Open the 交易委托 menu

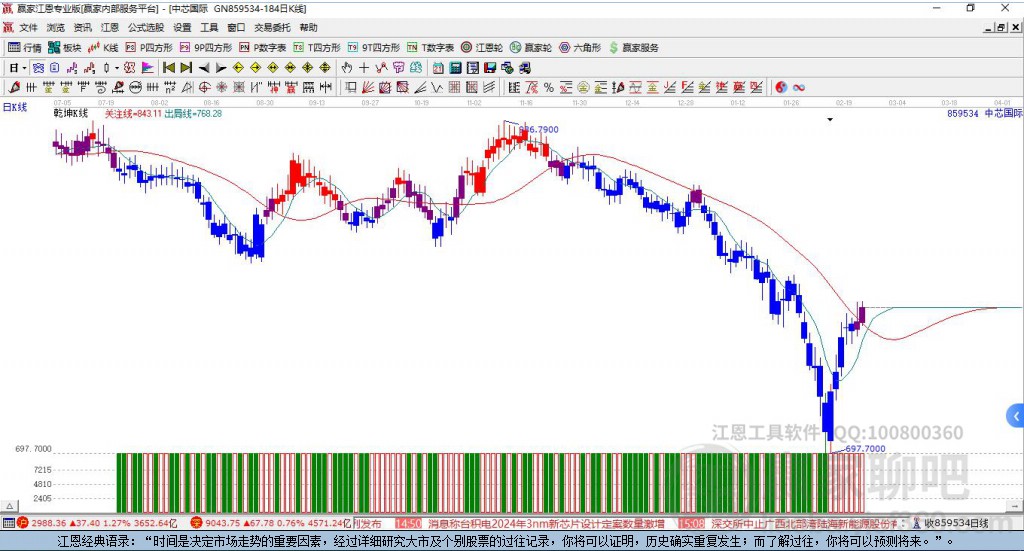(272, 27)
